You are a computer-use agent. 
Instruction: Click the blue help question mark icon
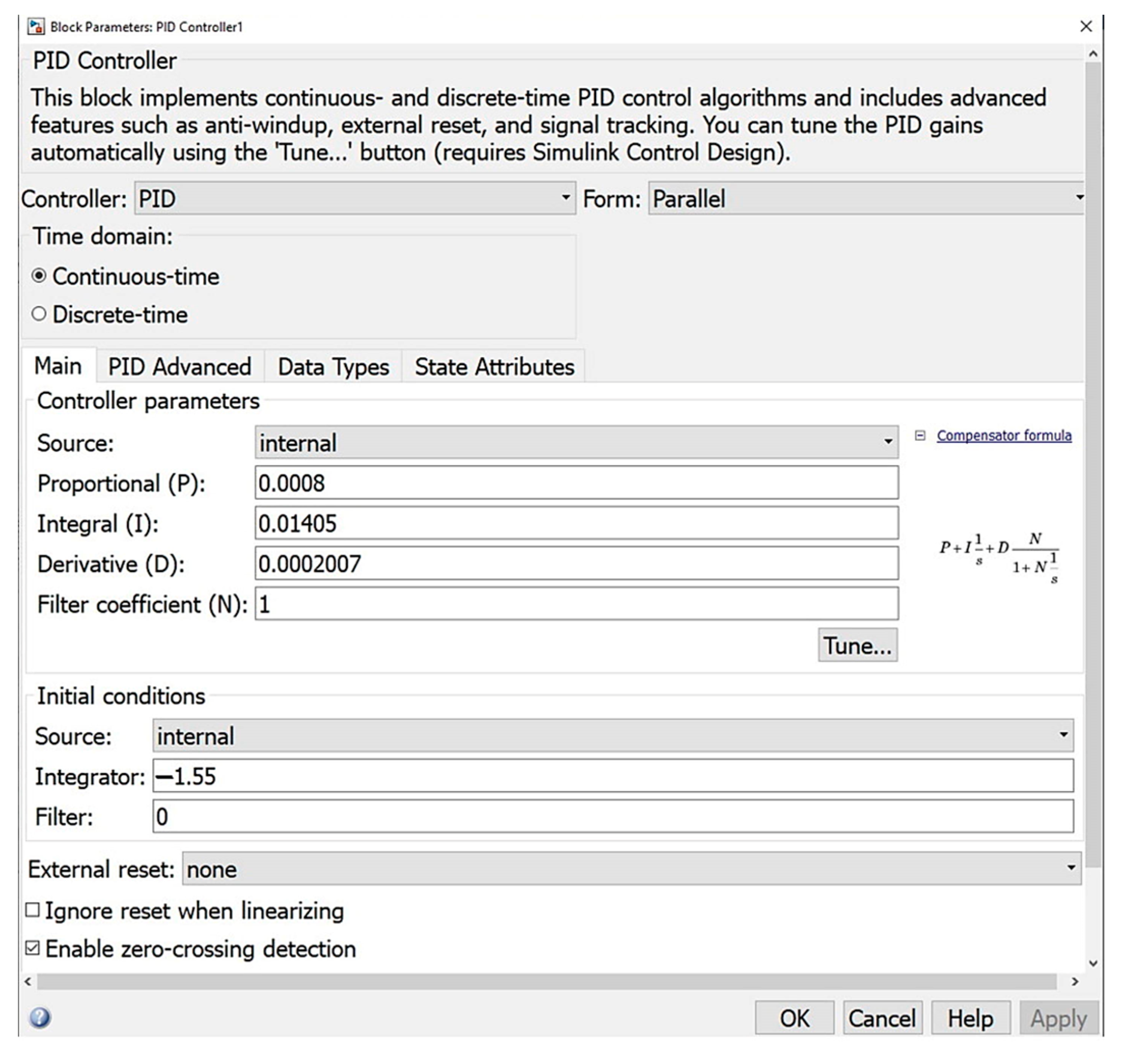pos(40,1018)
